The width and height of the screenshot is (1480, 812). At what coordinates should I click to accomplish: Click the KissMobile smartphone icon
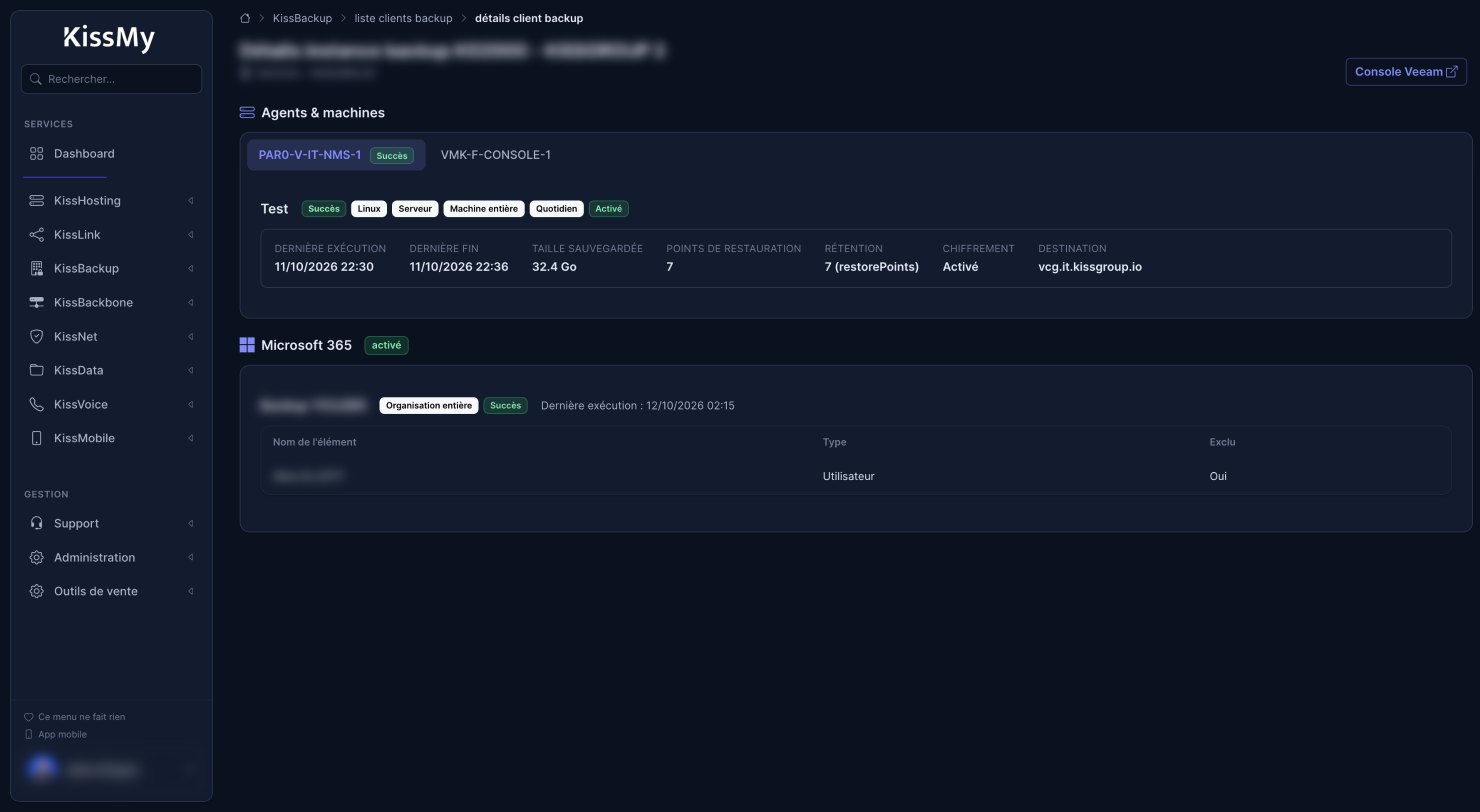[x=37, y=439]
